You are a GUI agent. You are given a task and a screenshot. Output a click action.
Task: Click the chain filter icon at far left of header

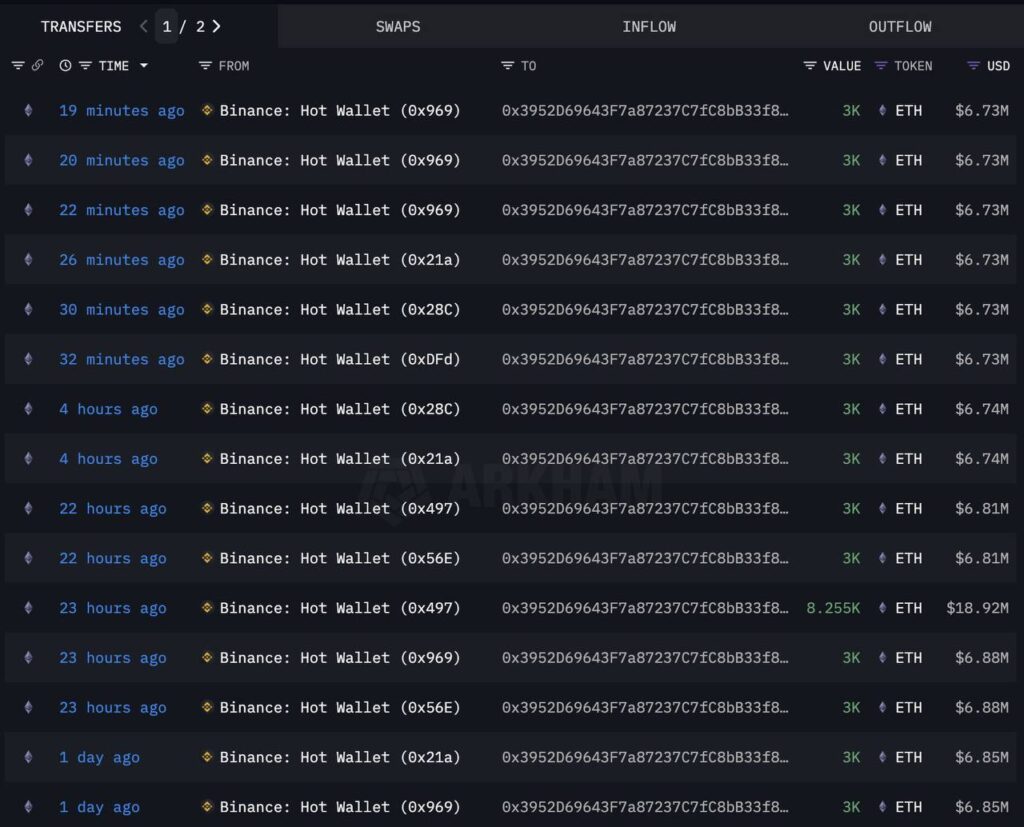pyautogui.click(x=18, y=66)
